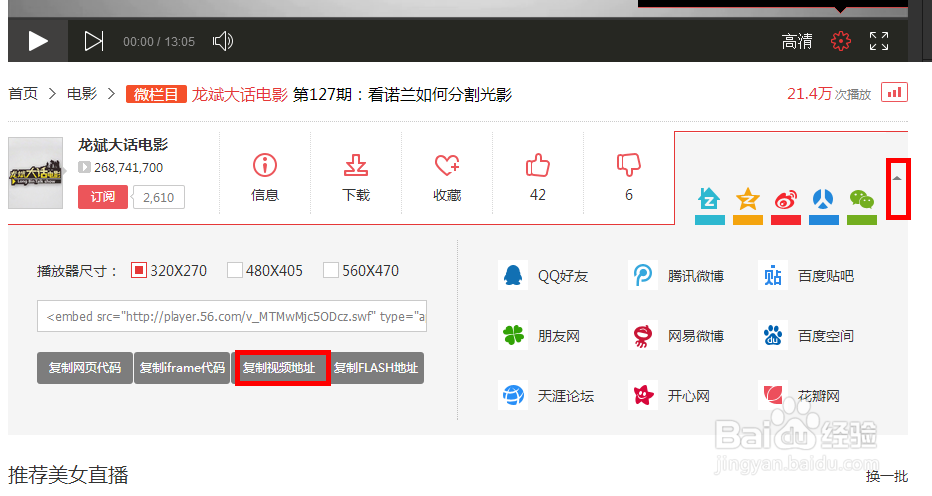Share to 腾讯微博
Image resolution: width=932 pixels, height=496 pixels.
pos(676,276)
